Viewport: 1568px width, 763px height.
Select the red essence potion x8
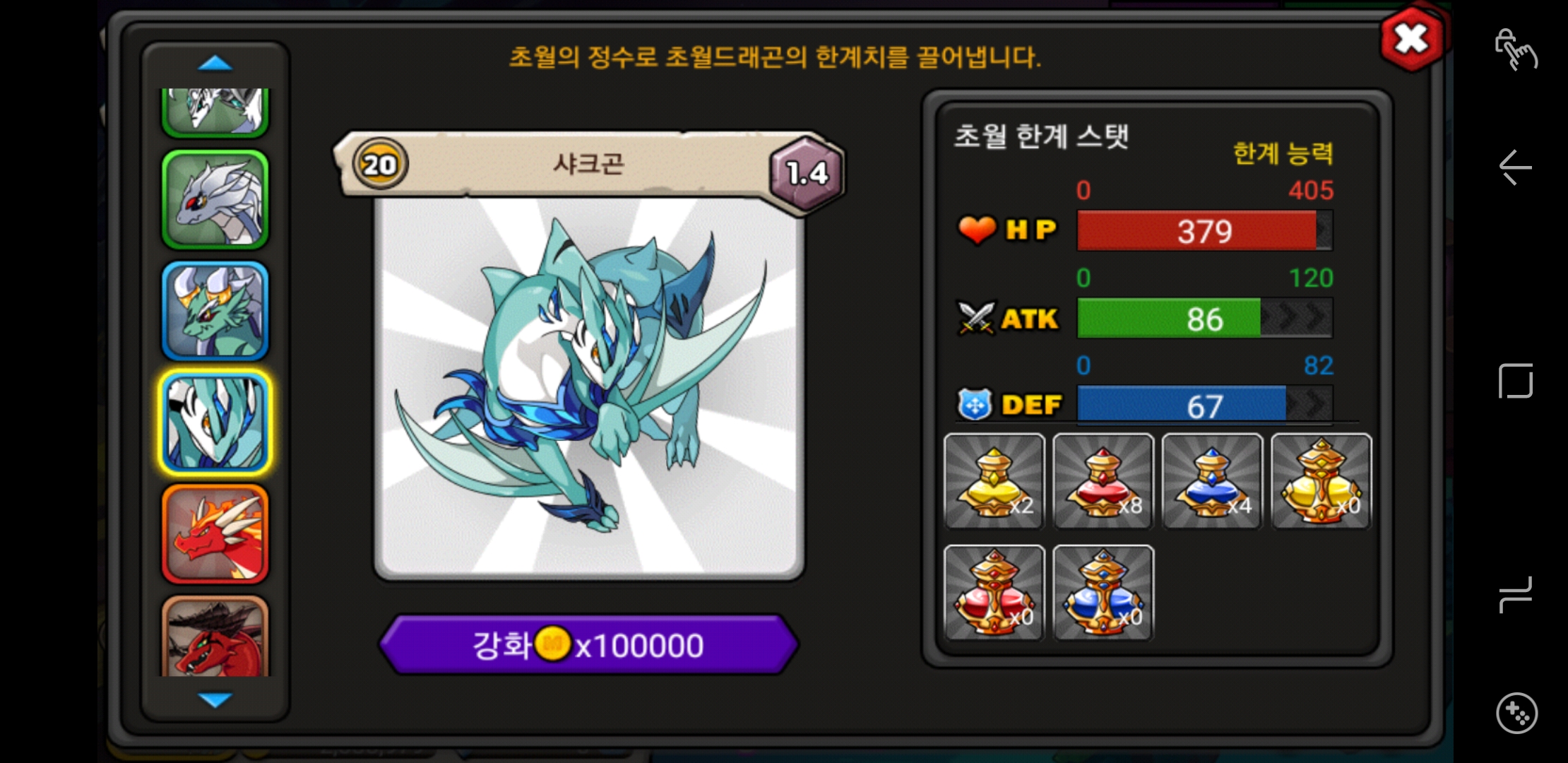[1103, 482]
